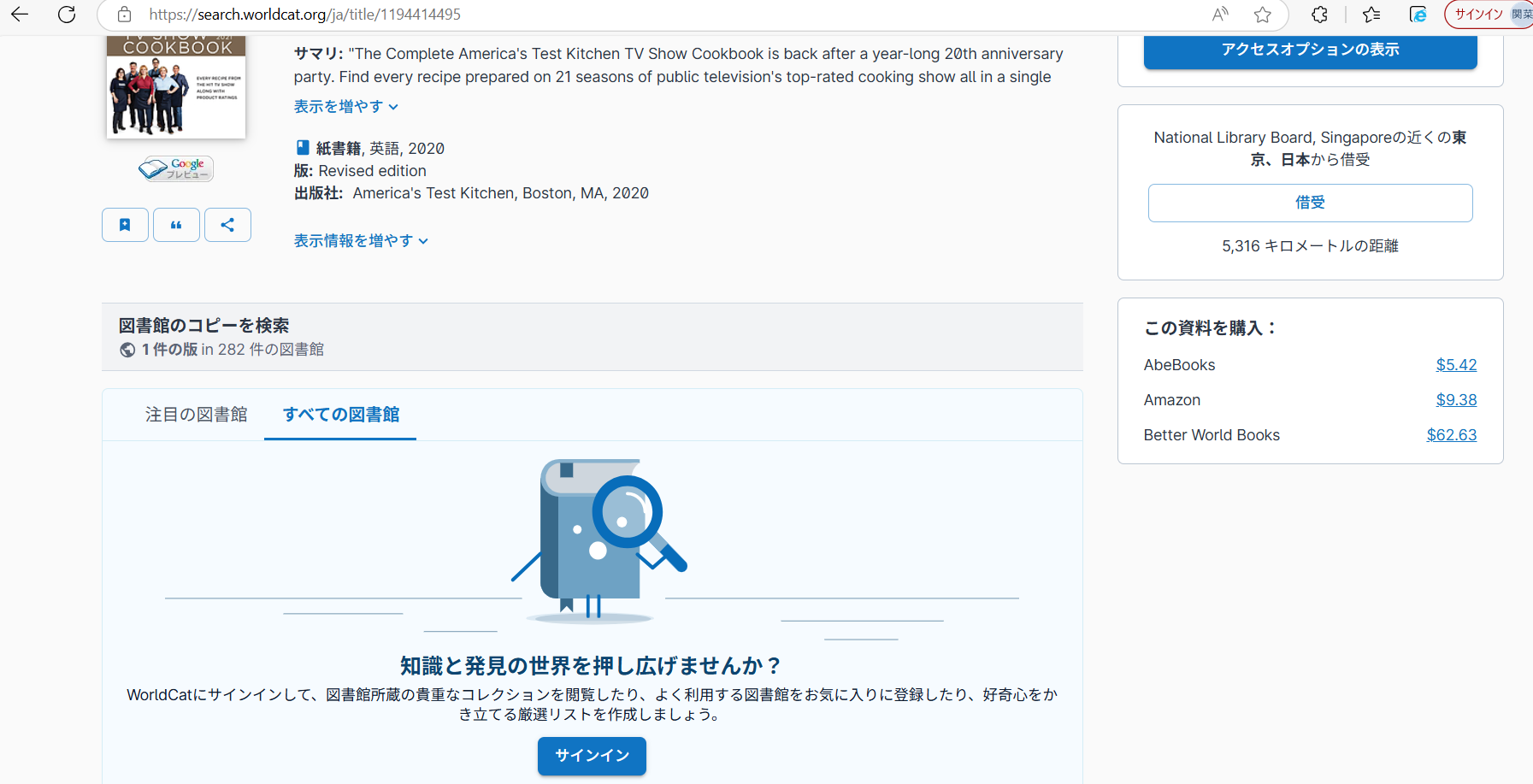
Task: Reload the page with refresh icon
Action: click(x=67, y=15)
